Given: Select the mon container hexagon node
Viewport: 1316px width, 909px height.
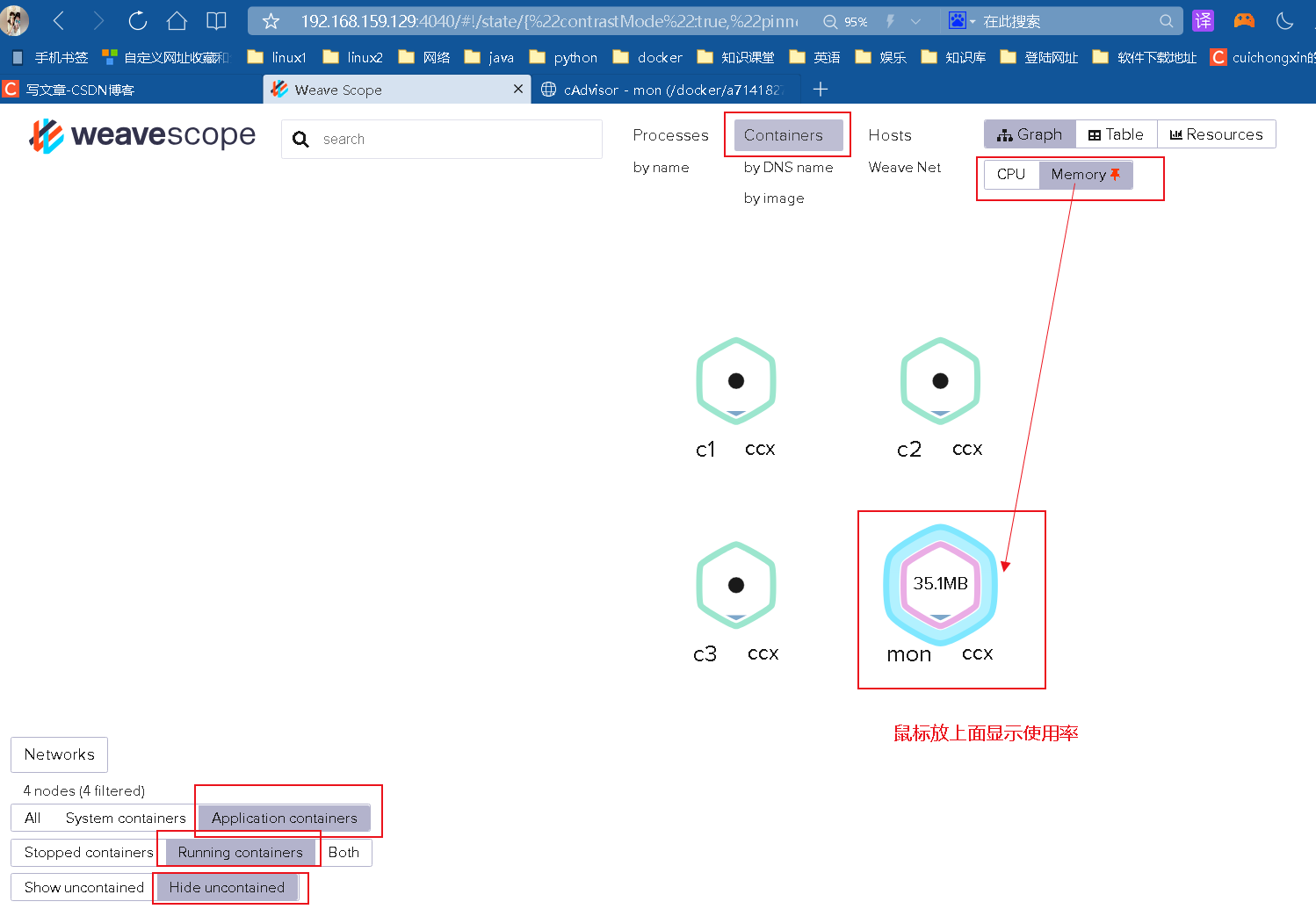Looking at the screenshot, I should pyautogui.click(x=940, y=583).
